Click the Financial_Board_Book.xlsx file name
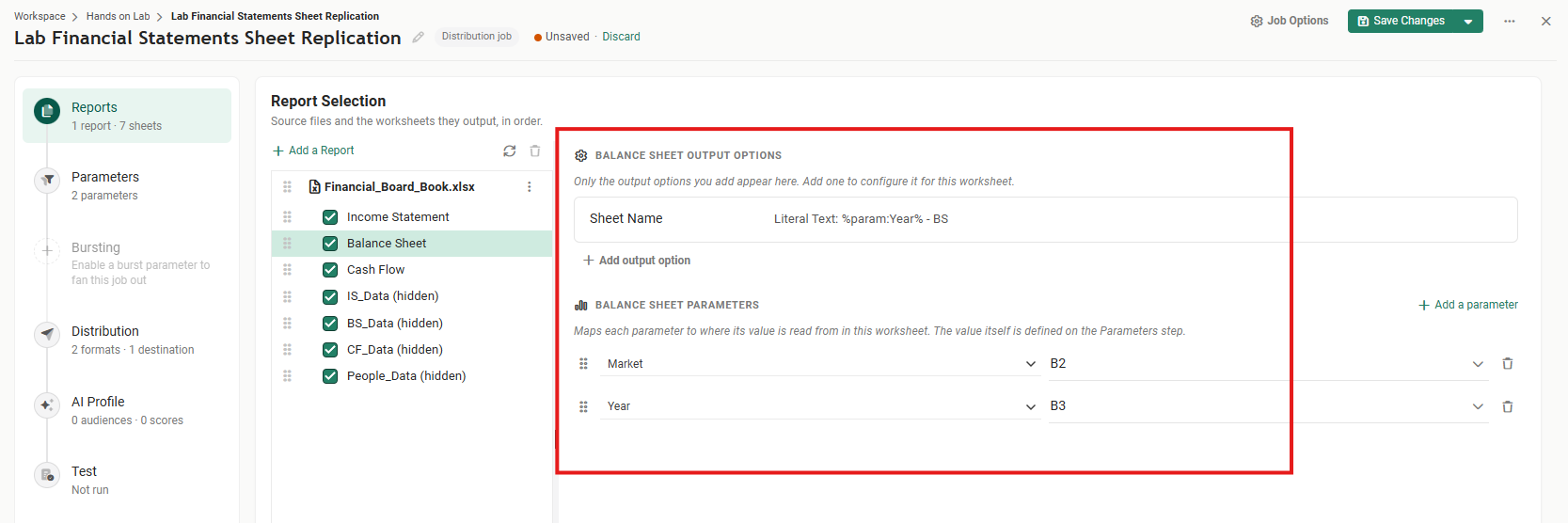The height and width of the screenshot is (523, 1568). pyautogui.click(x=400, y=187)
